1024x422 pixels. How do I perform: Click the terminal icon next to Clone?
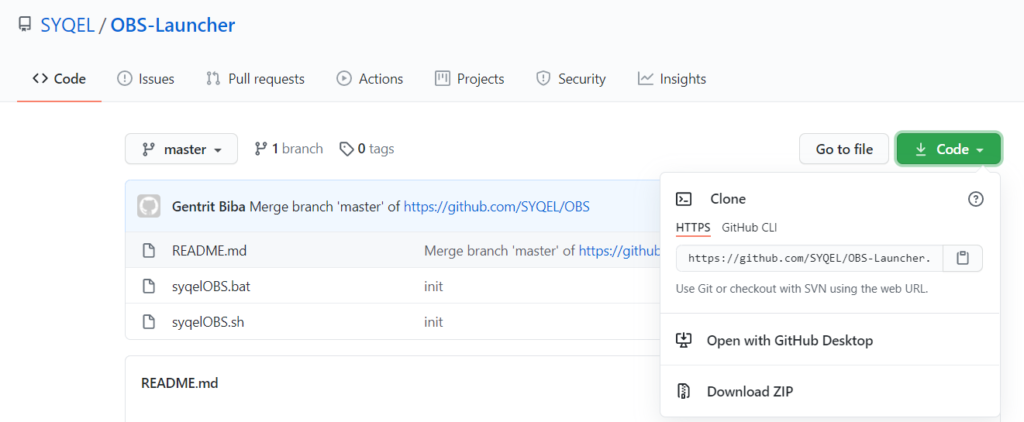(x=684, y=199)
